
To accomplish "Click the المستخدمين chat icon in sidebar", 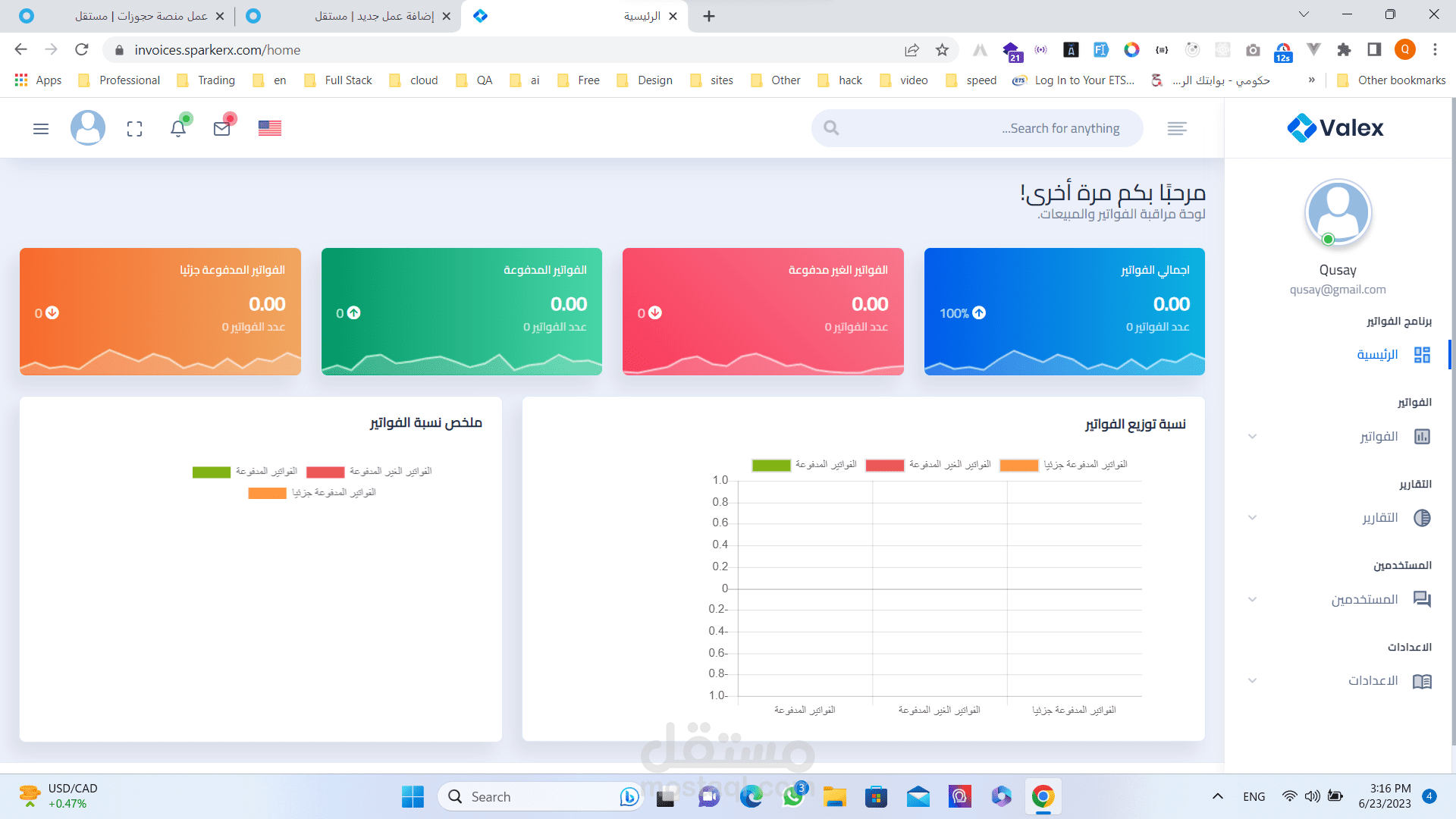I will (1422, 599).
